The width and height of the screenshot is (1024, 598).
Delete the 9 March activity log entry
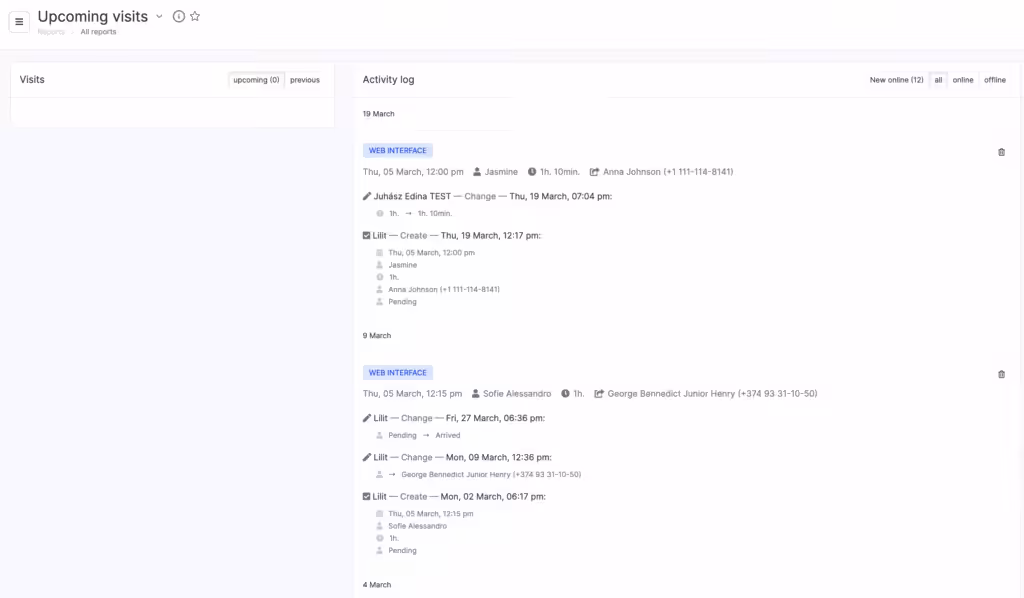click(x=1001, y=374)
